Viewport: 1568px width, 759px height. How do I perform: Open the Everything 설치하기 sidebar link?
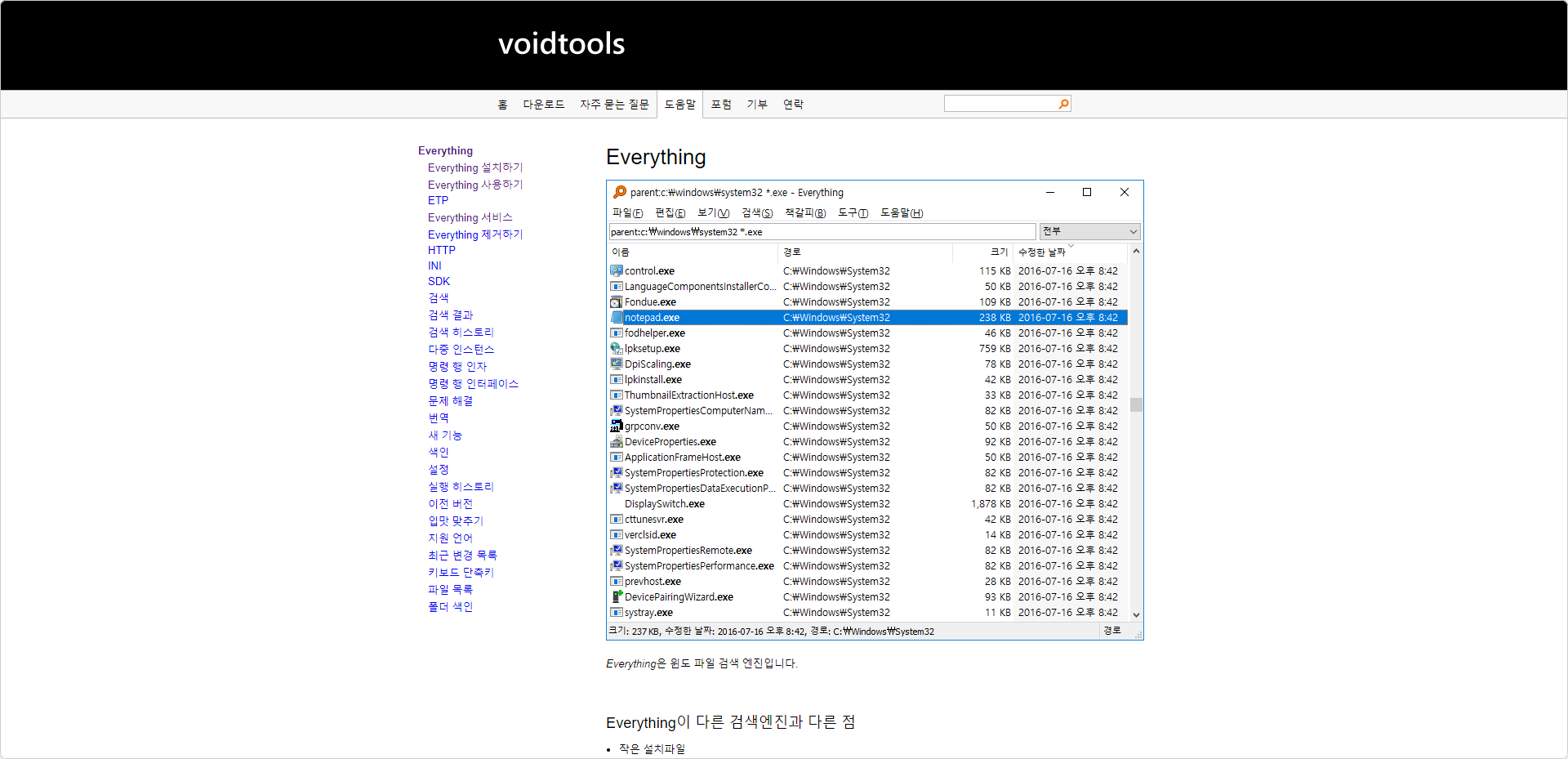(x=475, y=167)
